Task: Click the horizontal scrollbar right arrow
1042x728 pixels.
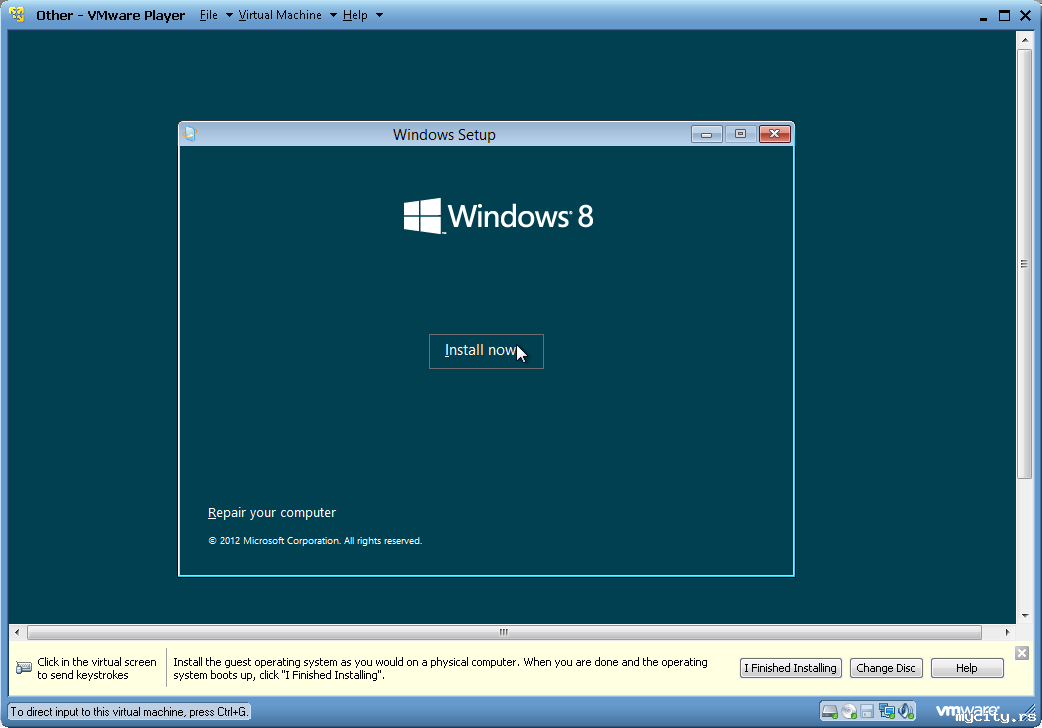Action: click(x=1007, y=632)
